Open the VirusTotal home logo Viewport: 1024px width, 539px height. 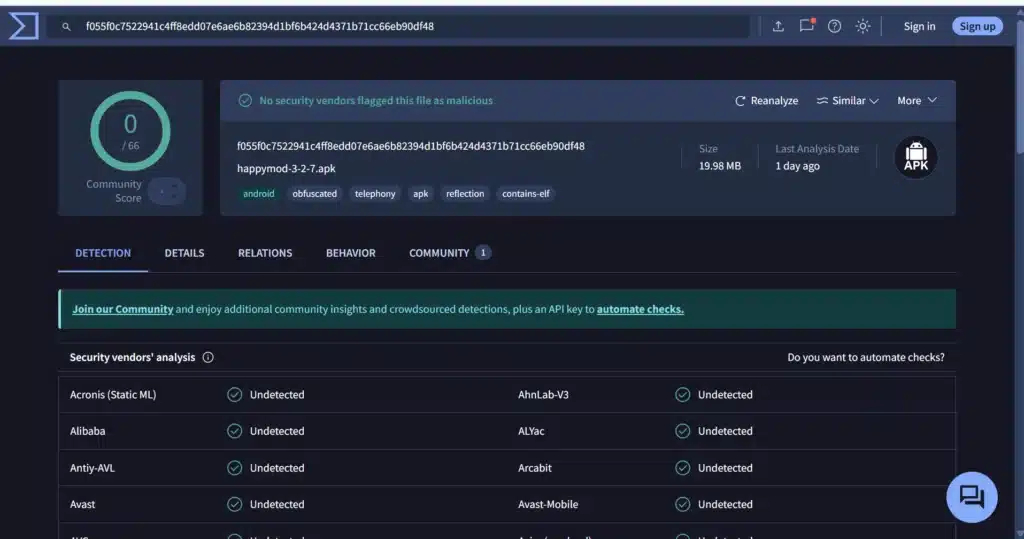point(24,26)
